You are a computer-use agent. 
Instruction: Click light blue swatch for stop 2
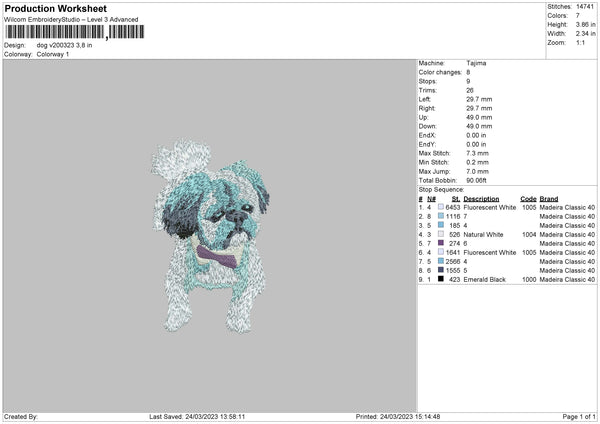pos(441,216)
